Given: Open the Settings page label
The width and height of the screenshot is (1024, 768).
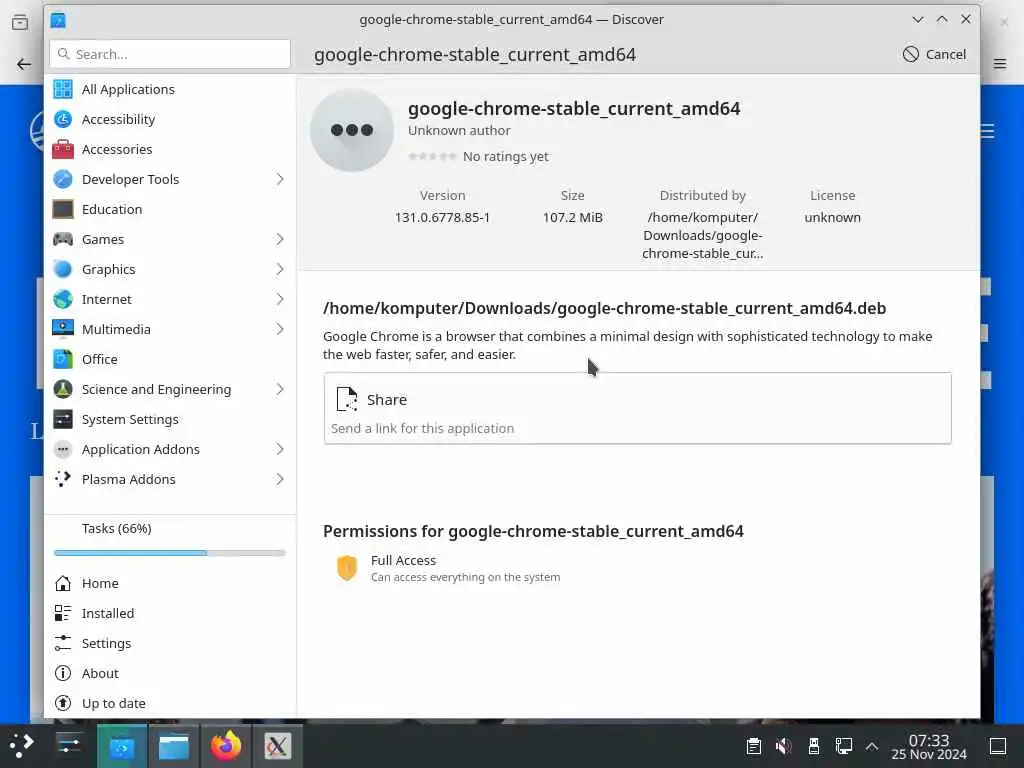Looking at the screenshot, I should click(106, 643).
